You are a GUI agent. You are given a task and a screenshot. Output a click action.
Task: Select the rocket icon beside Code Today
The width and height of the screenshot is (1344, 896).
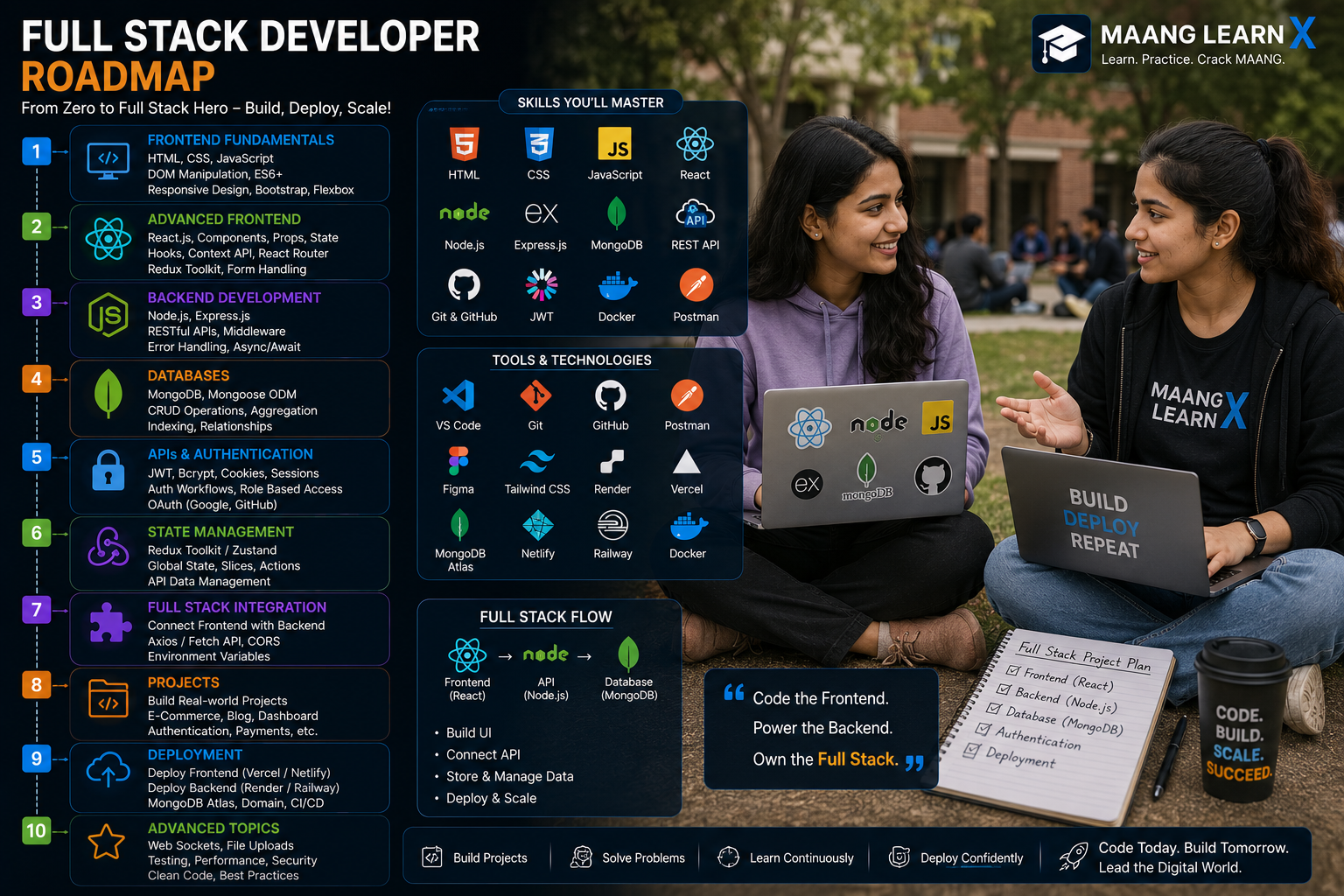(1074, 857)
